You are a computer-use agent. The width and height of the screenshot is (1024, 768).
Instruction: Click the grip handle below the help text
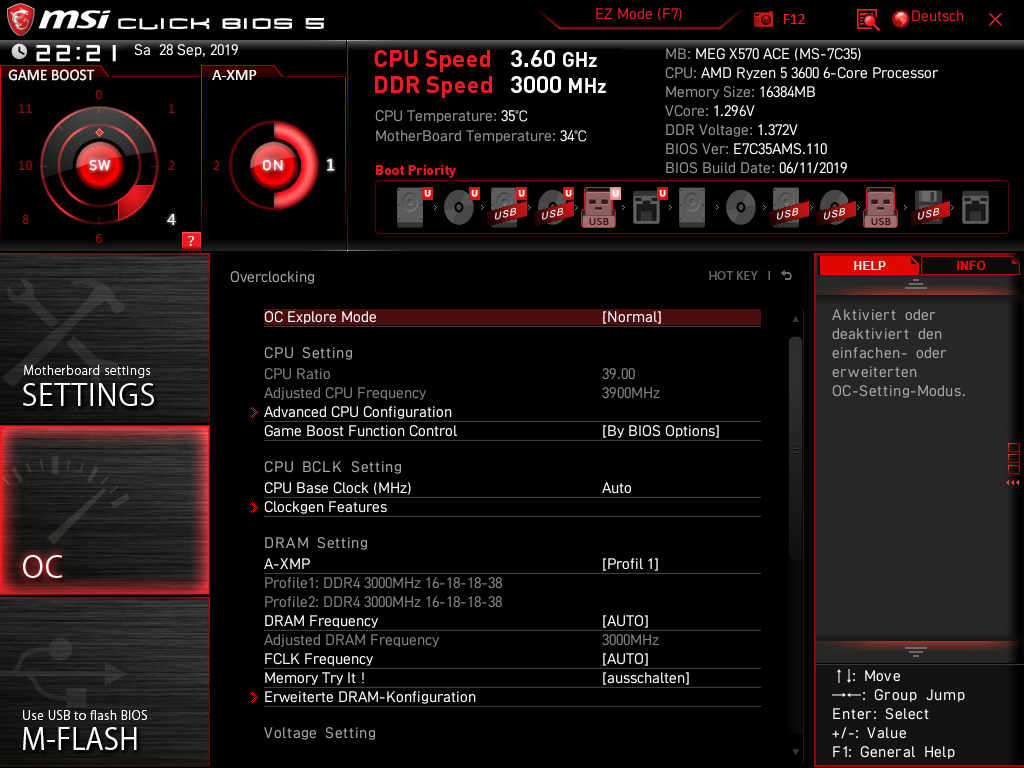(x=916, y=651)
